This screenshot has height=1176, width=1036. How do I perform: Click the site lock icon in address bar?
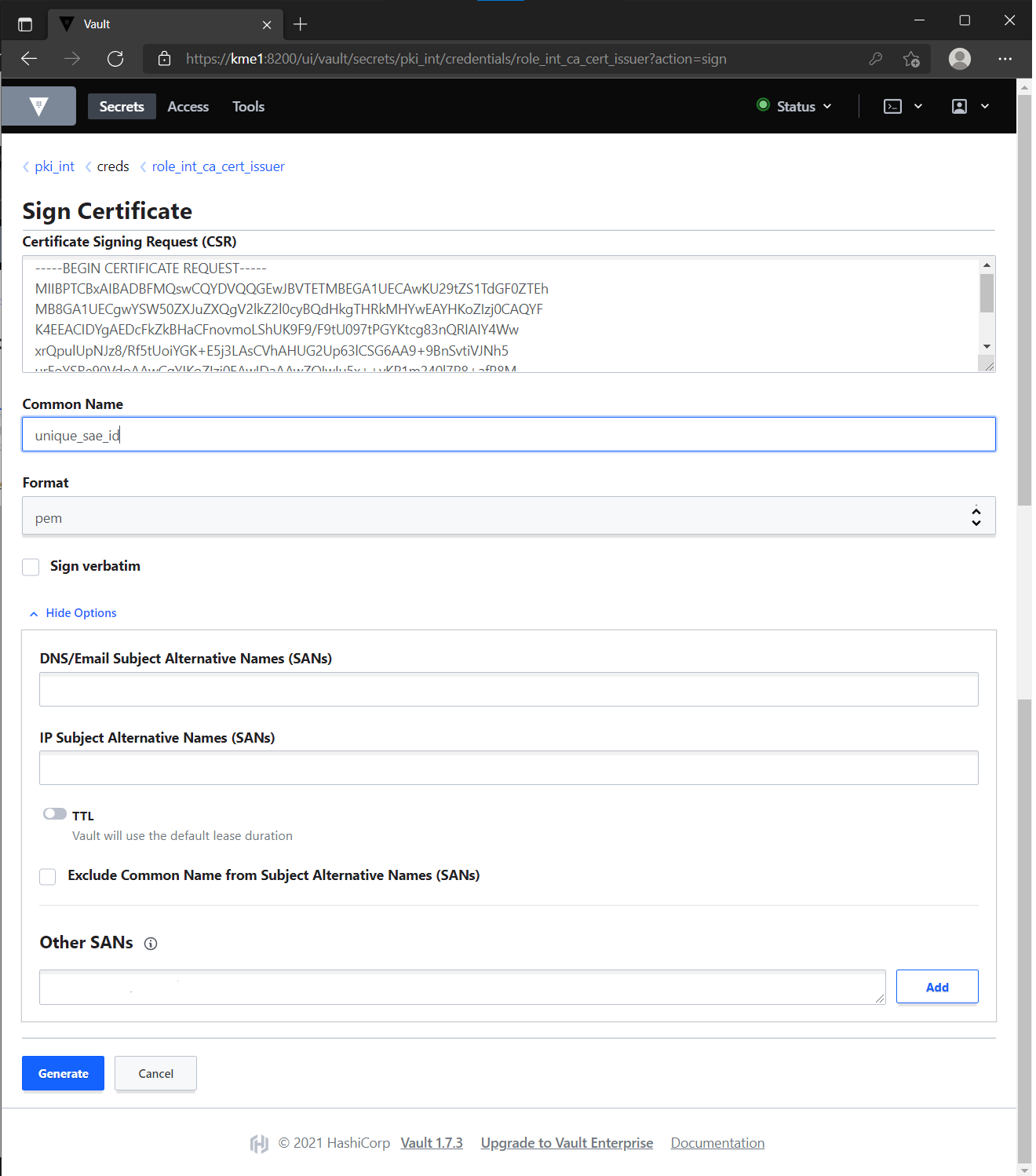(164, 59)
